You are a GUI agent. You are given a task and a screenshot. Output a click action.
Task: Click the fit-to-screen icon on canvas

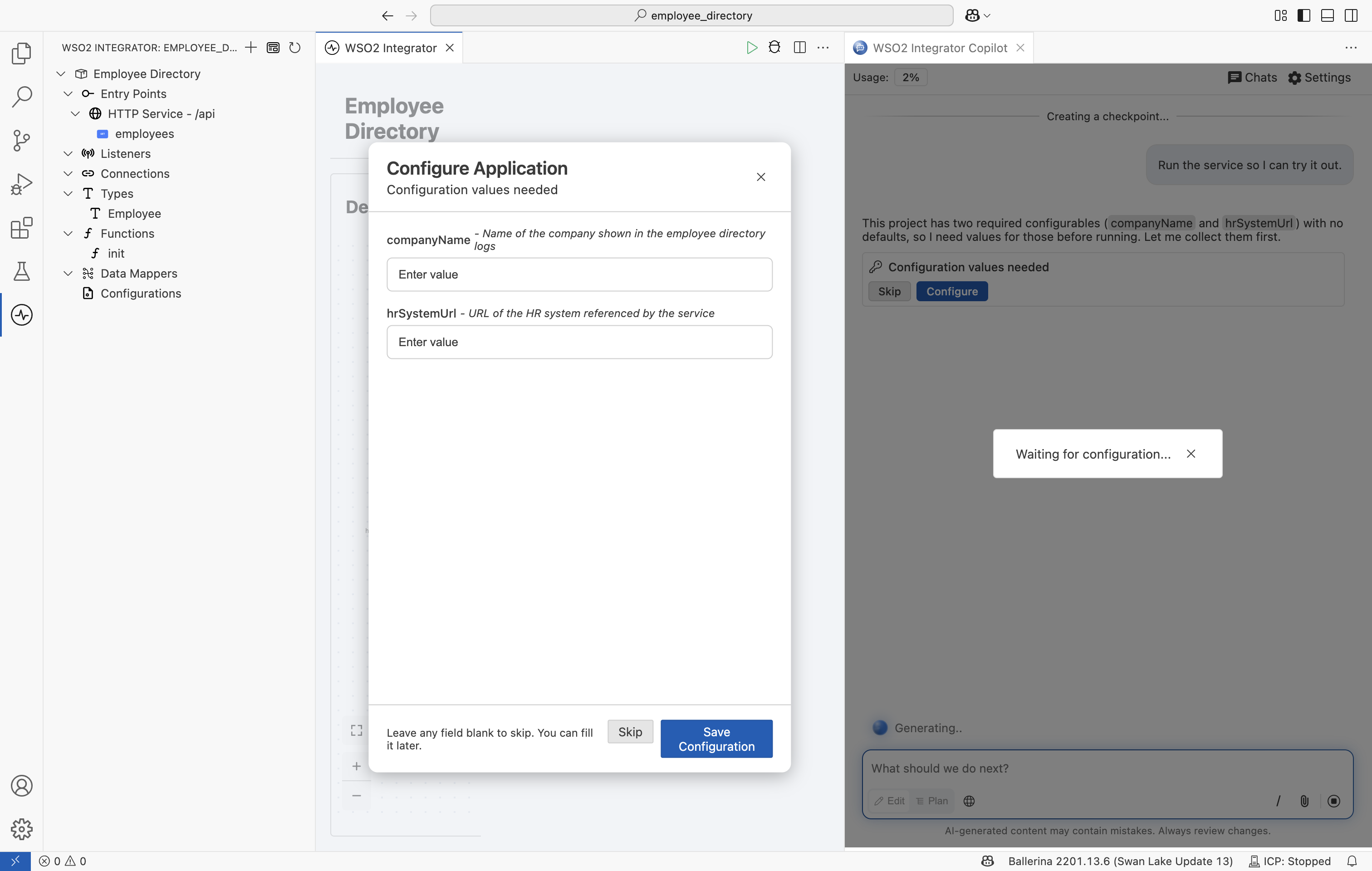[357, 730]
